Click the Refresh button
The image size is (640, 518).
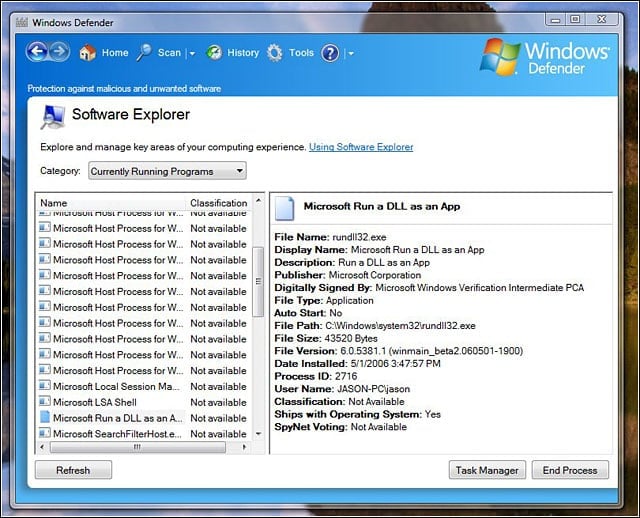(x=73, y=470)
